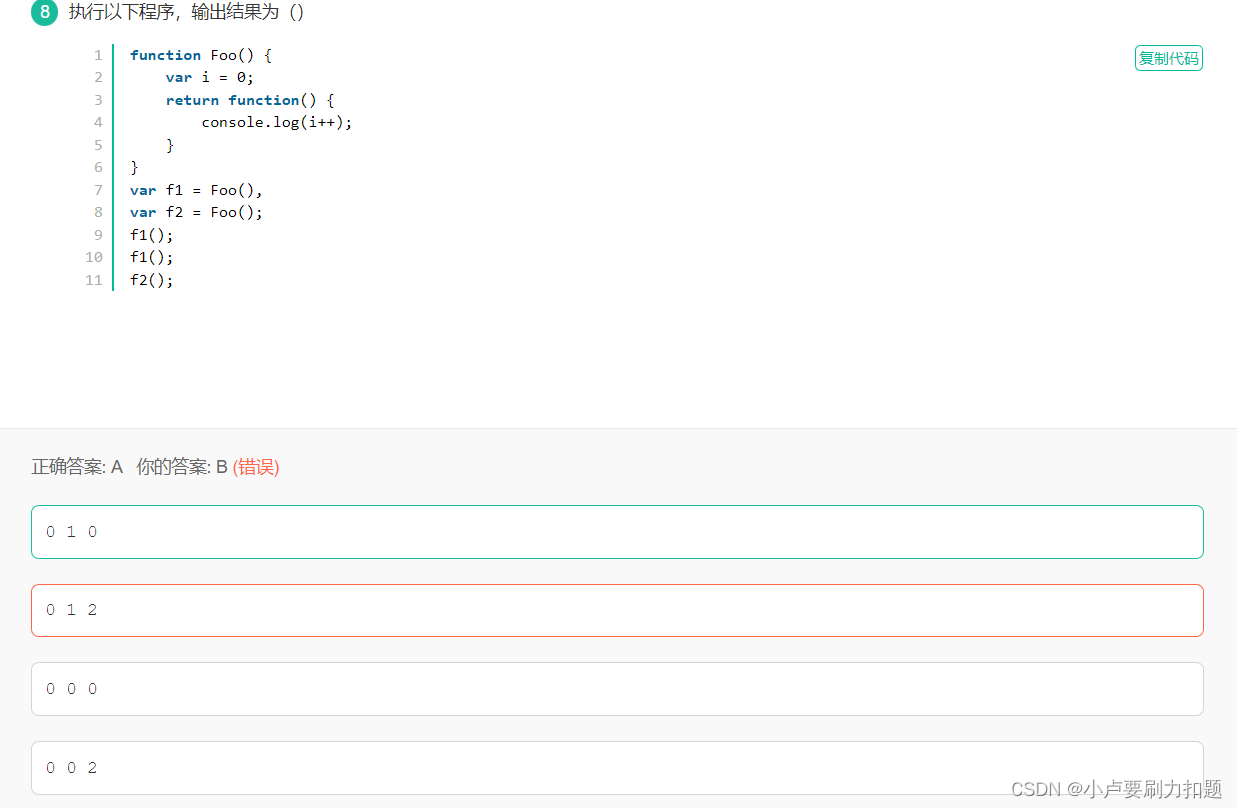Select answer option "0 1 0"
The height and width of the screenshot is (808, 1237).
[x=616, y=532]
